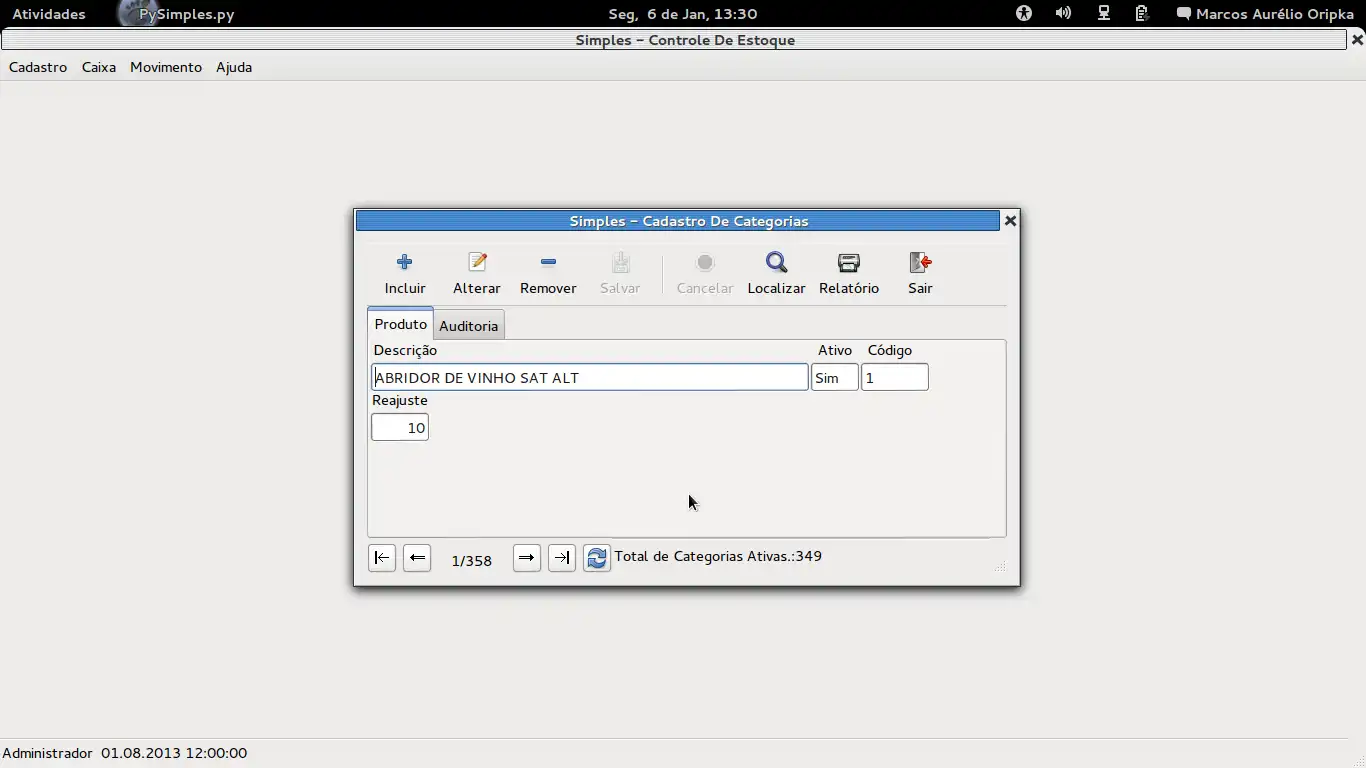Open the Movimento menu
Screen dimensions: 1366x768
coord(166,67)
